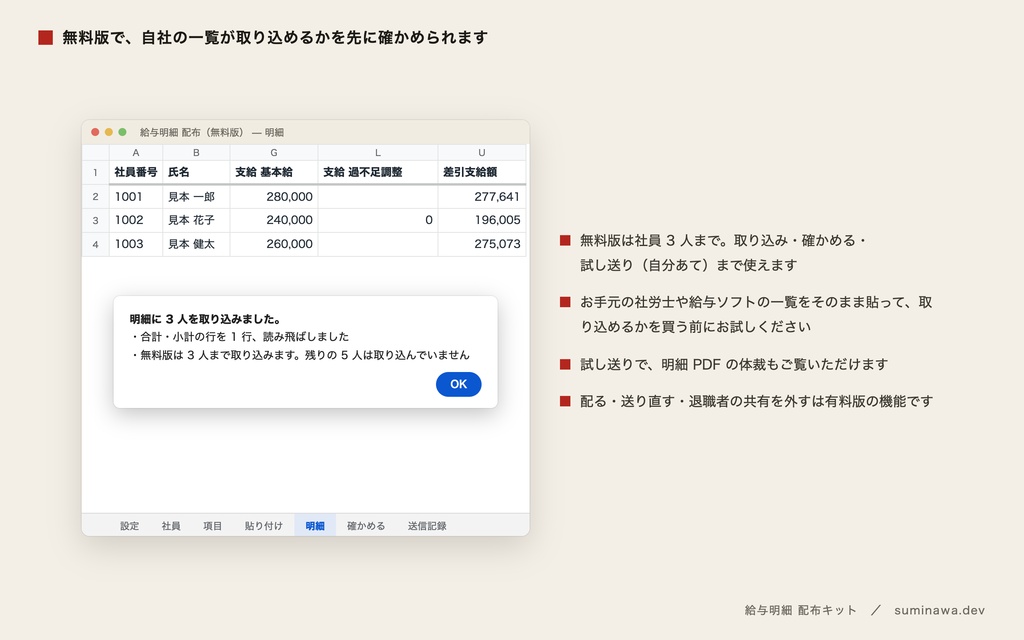
Task: Select column A header
Action: click(136, 153)
